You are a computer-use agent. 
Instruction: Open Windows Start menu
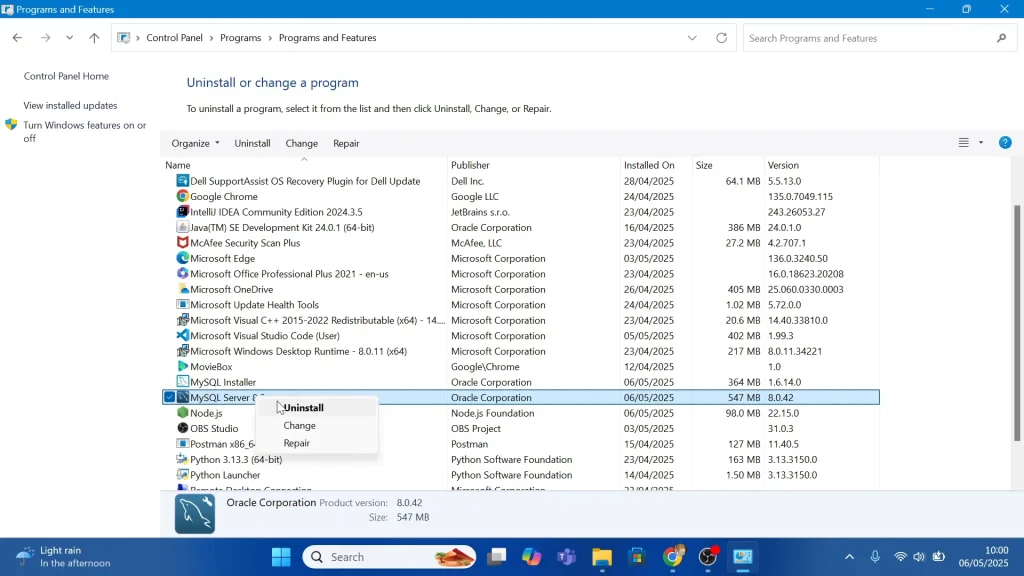tap(281, 557)
